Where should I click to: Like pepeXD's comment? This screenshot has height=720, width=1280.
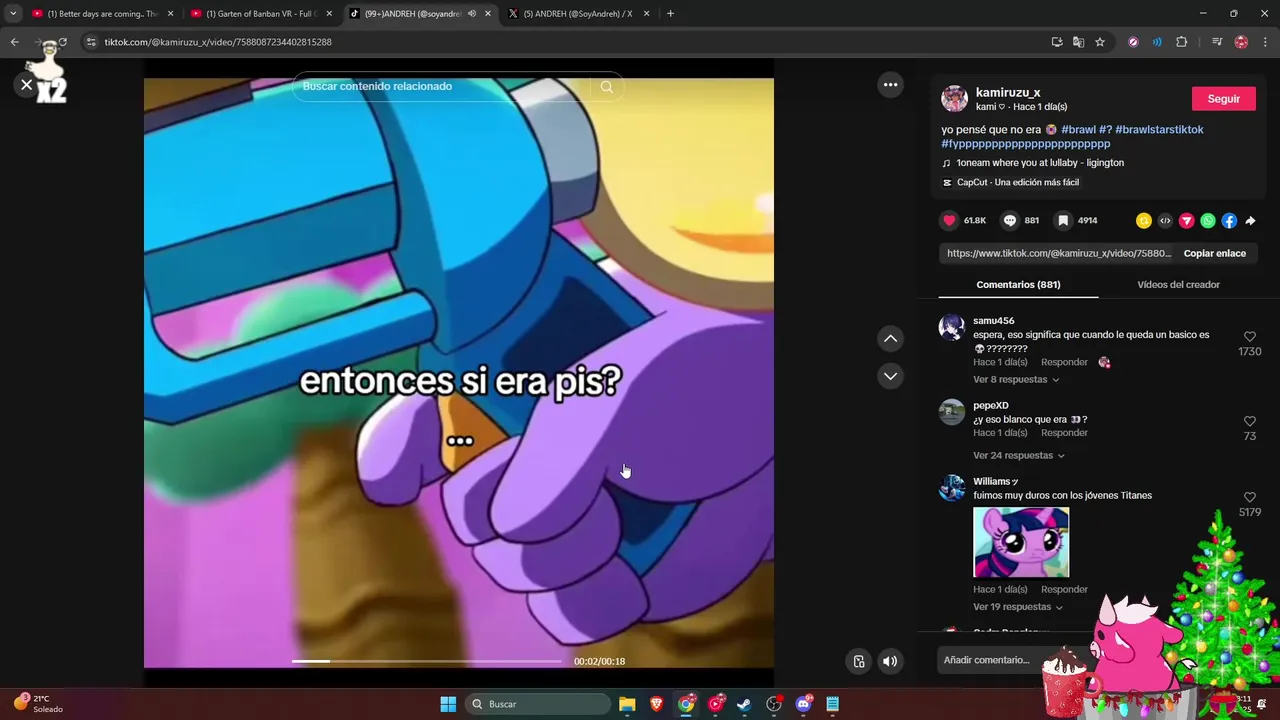coord(1250,422)
